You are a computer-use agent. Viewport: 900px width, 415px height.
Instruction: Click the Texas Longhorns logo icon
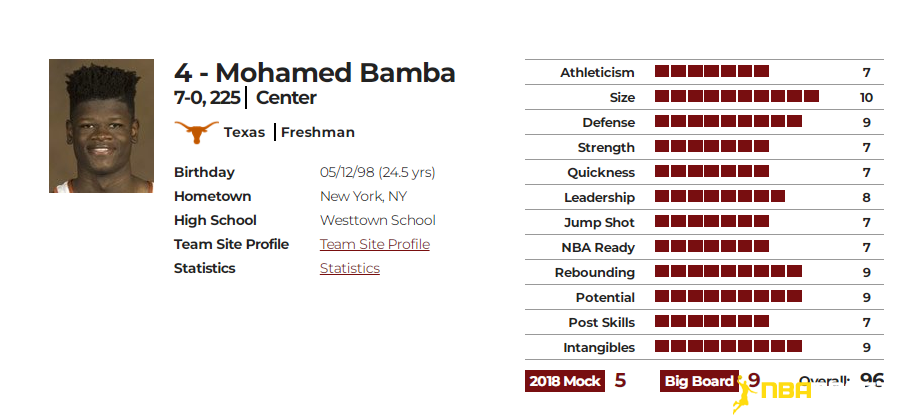click(196, 132)
